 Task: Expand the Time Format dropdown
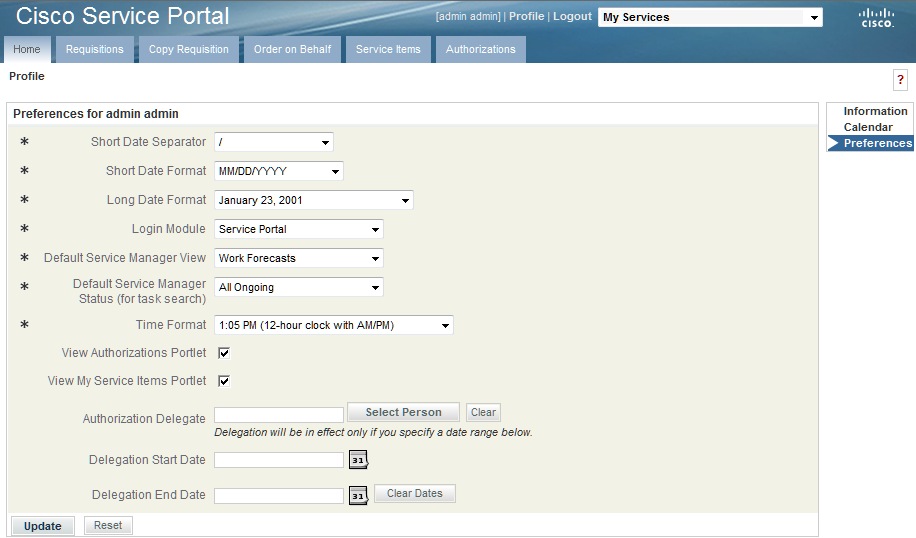tap(334, 325)
